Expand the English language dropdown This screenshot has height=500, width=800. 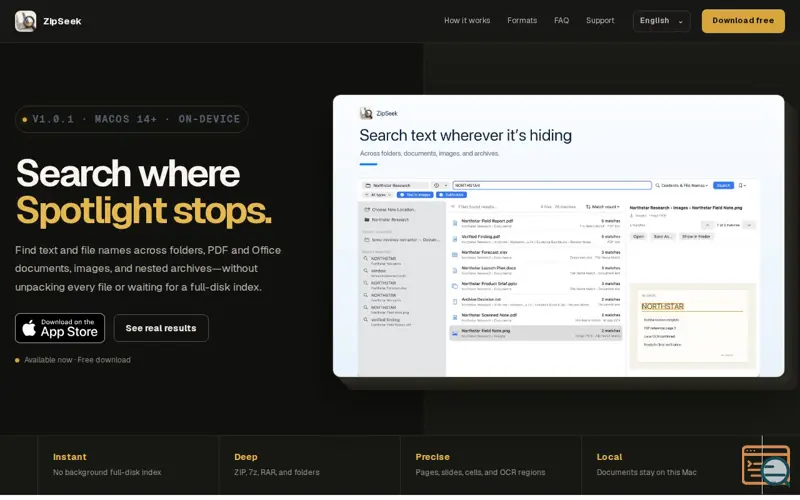point(661,21)
